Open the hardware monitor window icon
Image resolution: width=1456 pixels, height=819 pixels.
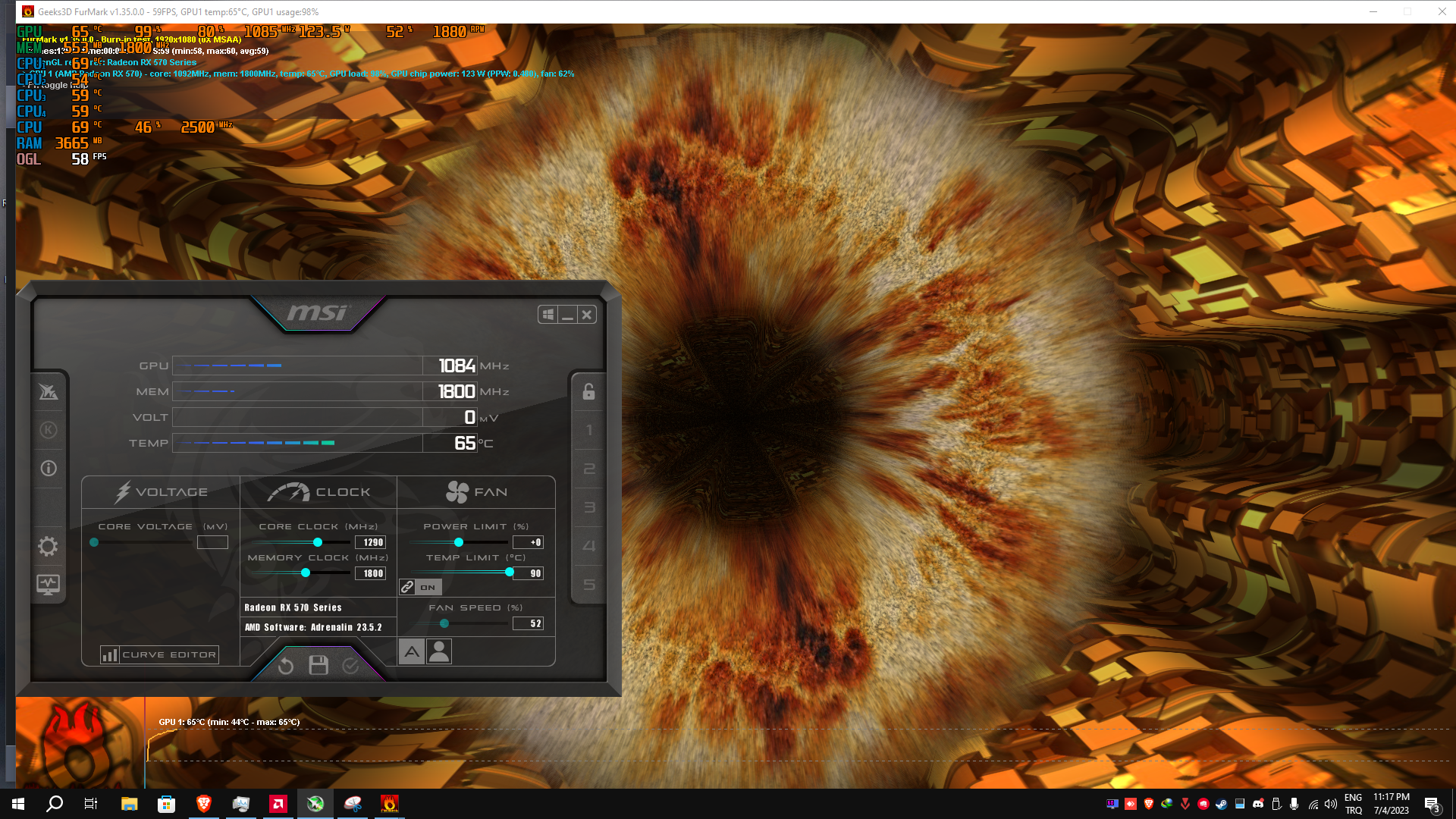click(48, 585)
